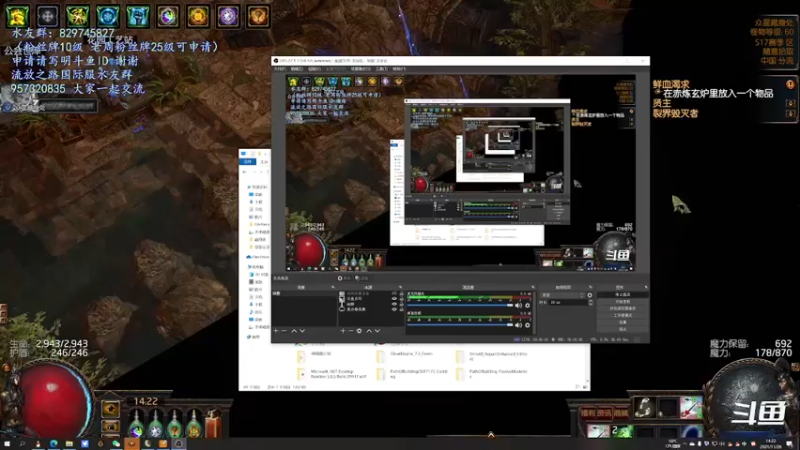800x450 pixels.
Task: Adjust second mixer channel volume slider
Action: (461, 325)
